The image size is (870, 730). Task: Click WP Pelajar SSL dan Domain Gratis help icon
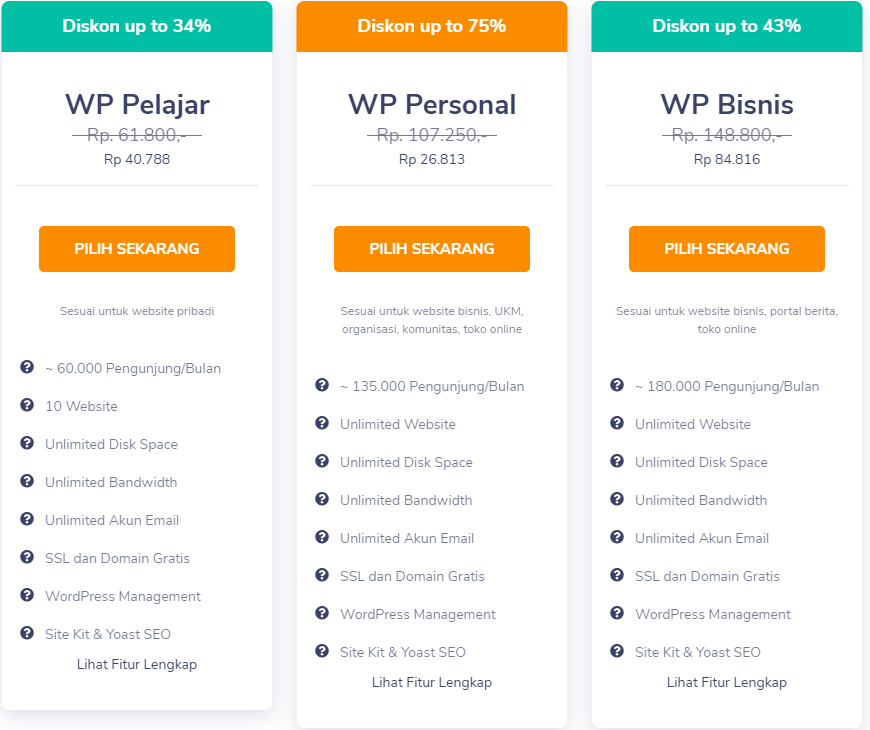[27, 557]
